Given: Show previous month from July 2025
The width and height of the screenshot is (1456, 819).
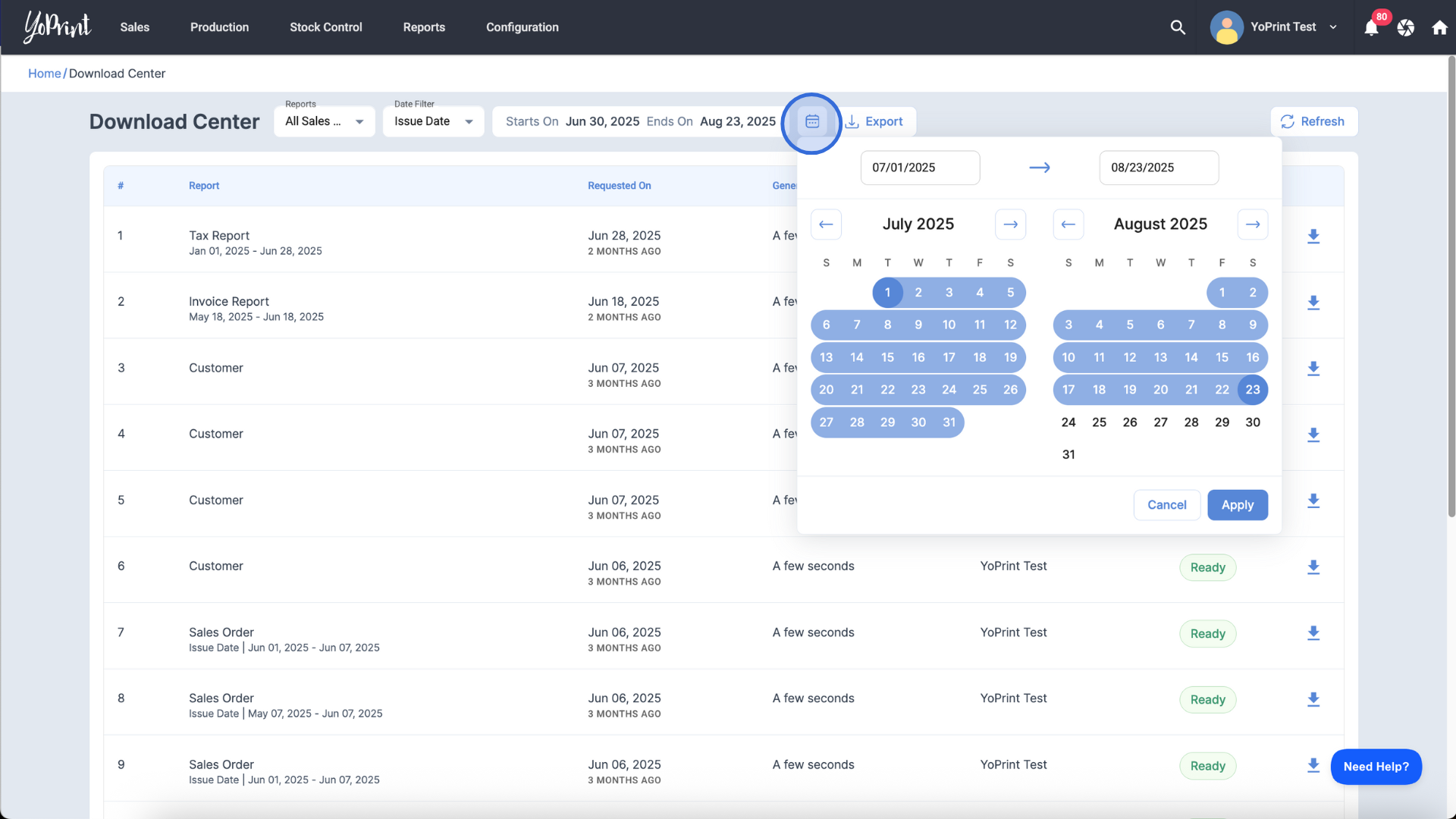Looking at the screenshot, I should pyautogui.click(x=826, y=224).
